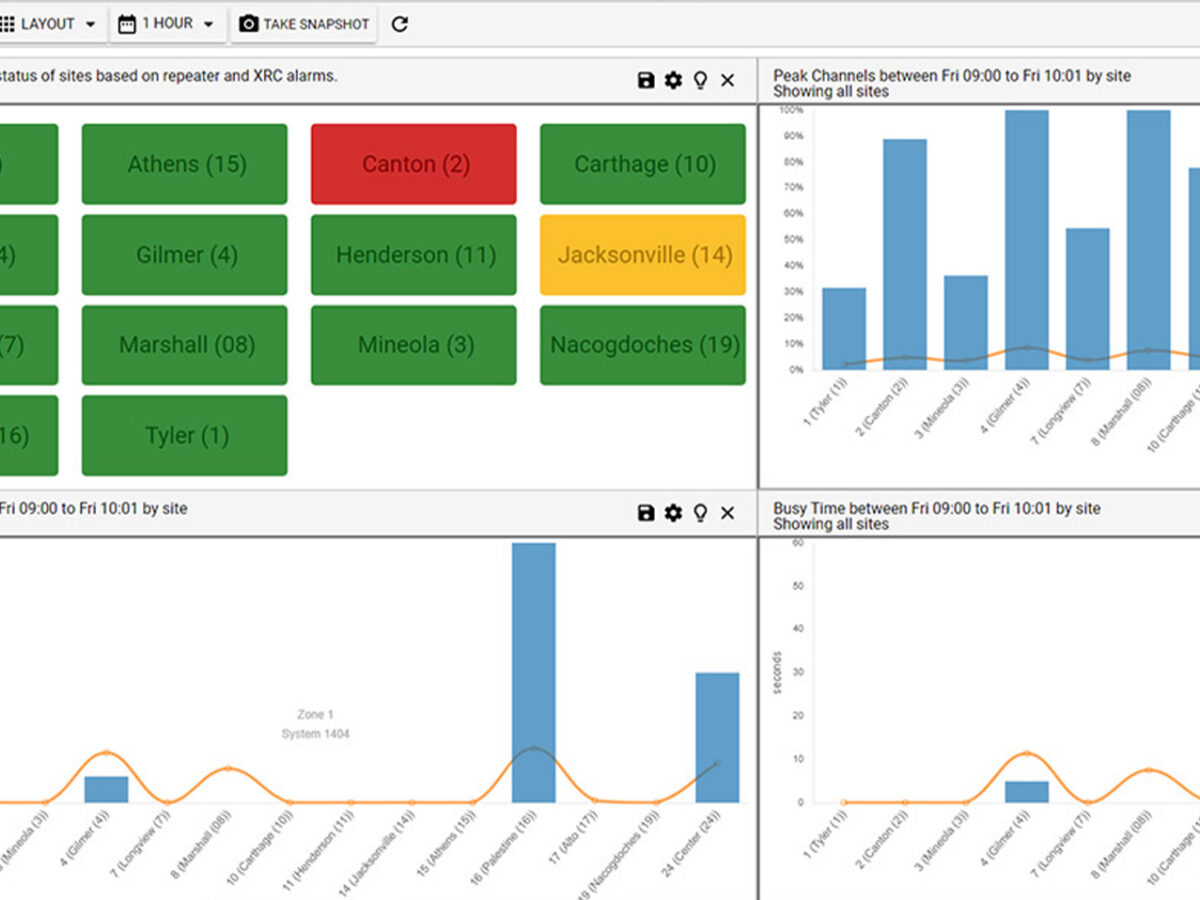Click the lightbulb icon in site status panel
1200x900 pixels.
click(700, 80)
